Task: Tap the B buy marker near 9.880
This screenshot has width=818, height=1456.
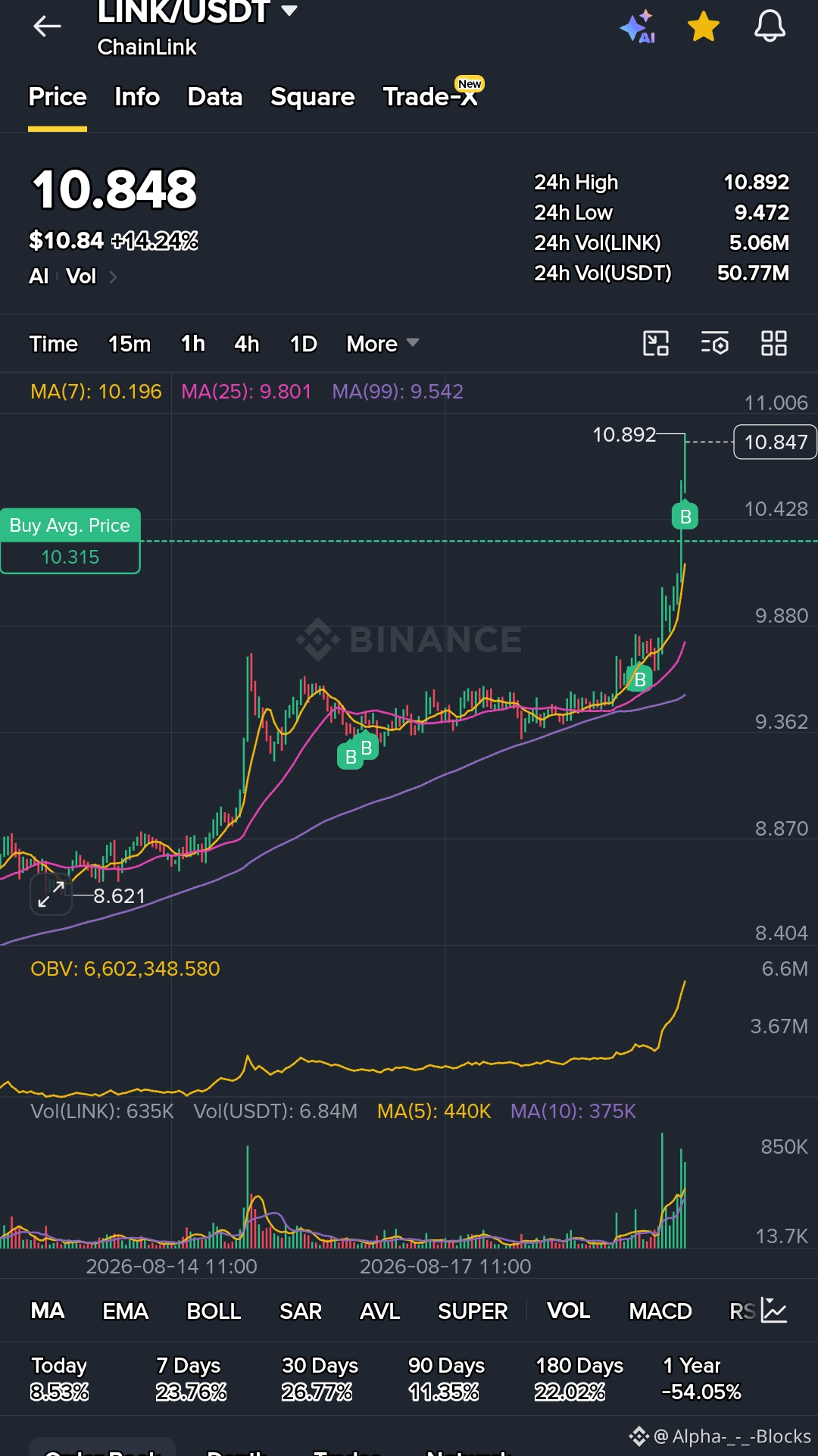Action: point(640,679)
